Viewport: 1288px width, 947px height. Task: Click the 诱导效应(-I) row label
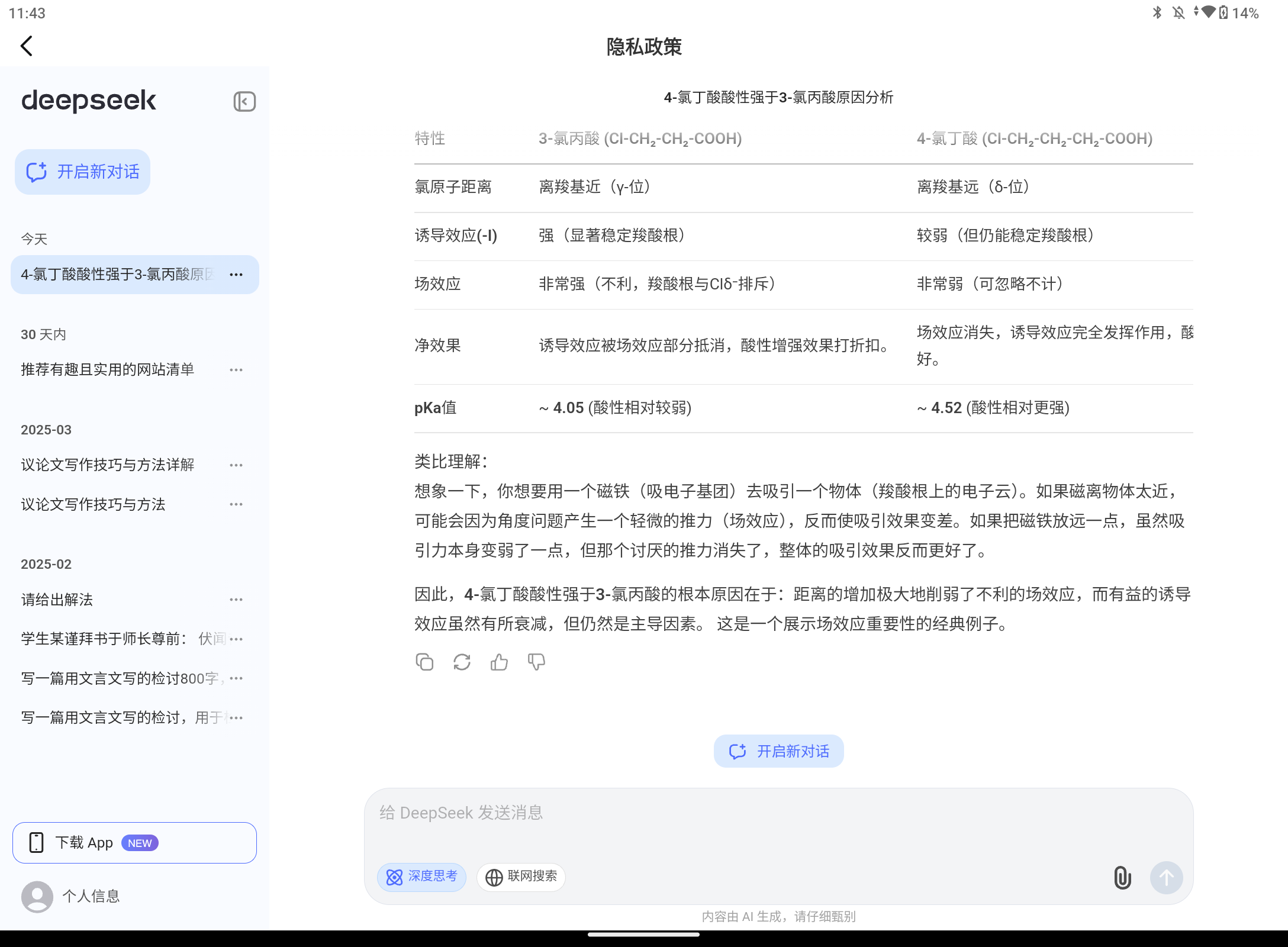[x=456, y=236]
